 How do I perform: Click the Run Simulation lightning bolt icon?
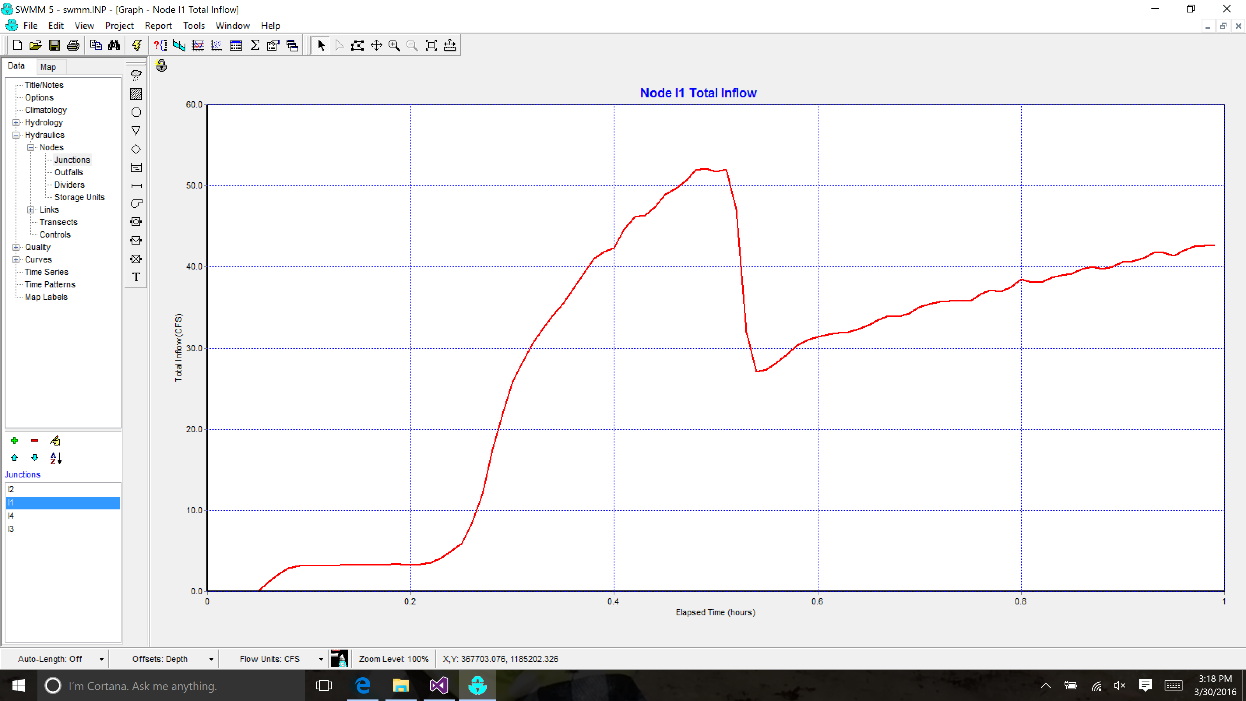[136, 45]
